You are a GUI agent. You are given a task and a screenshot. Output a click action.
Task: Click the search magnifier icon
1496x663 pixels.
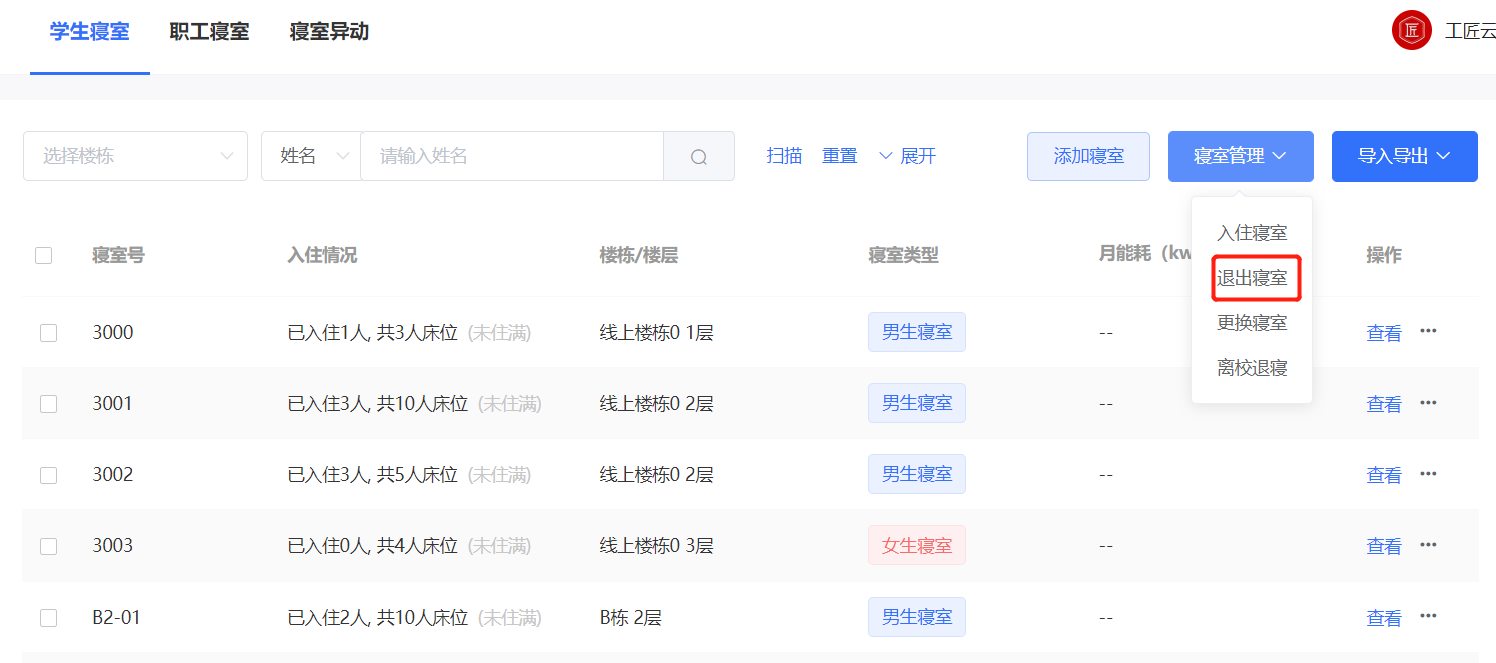tap(699, 157)
